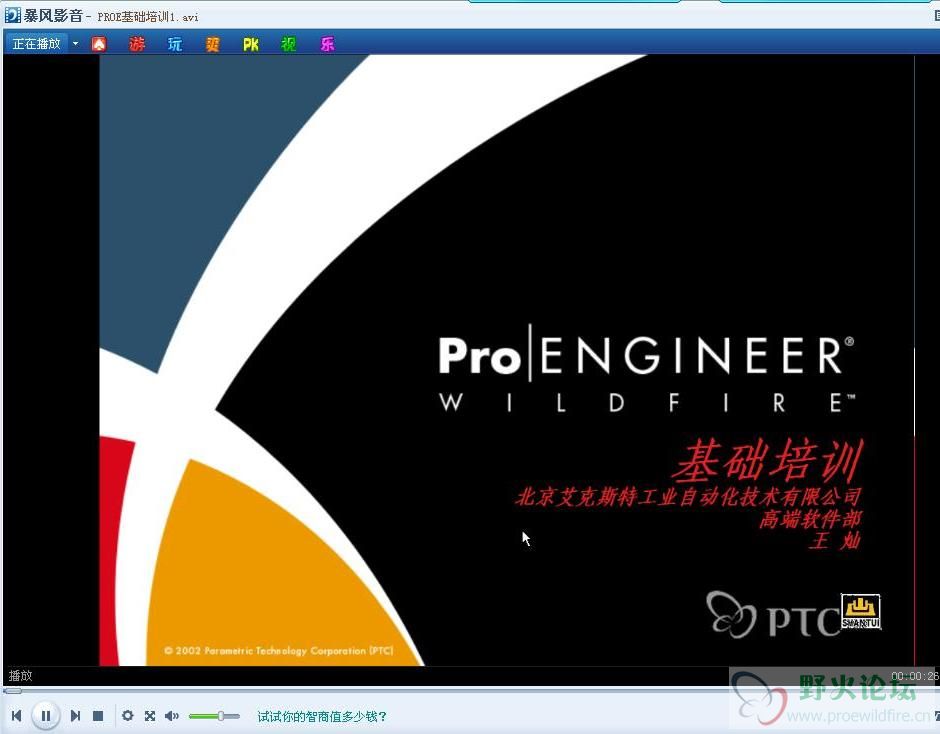The height and width of the screenshot is (734, 940).
Task: Open the 试试你的智商值多少钱 link
Action: click(x=322, y=716)
